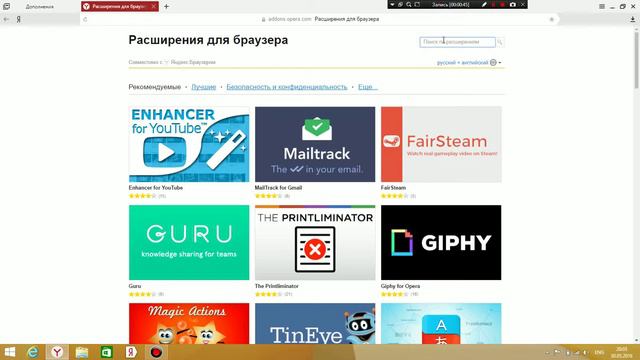Expand the 'Еще...' categories link
Screen dimensions: 640x360
368,87
